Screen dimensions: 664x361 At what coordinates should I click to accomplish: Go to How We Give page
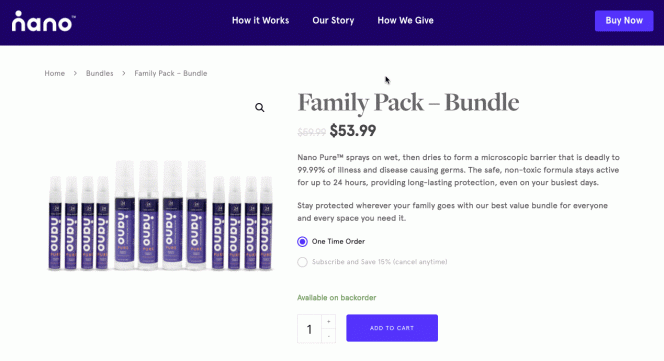(405, 20)
